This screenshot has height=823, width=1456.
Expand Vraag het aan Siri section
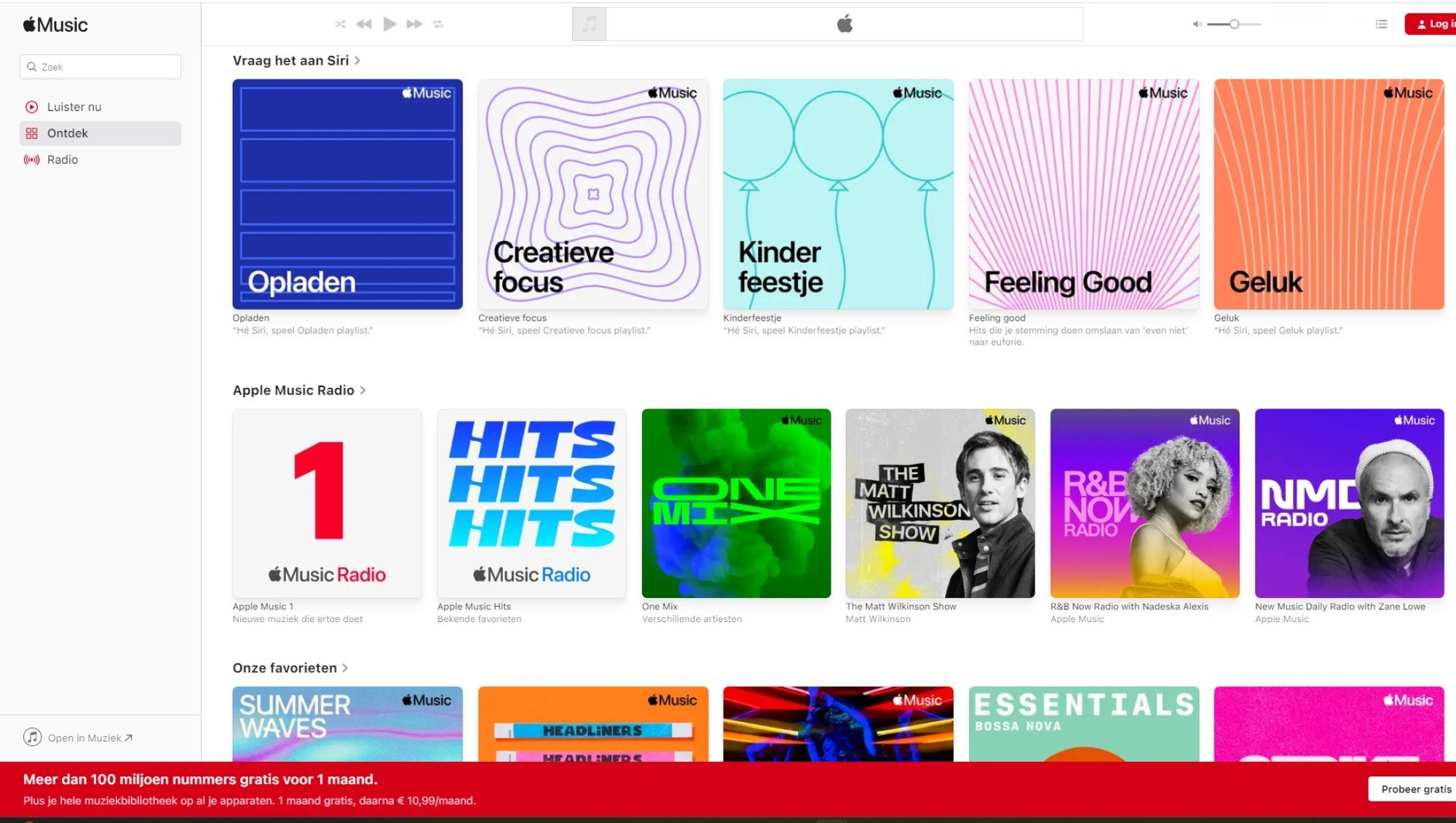click(x=296, y=60)
